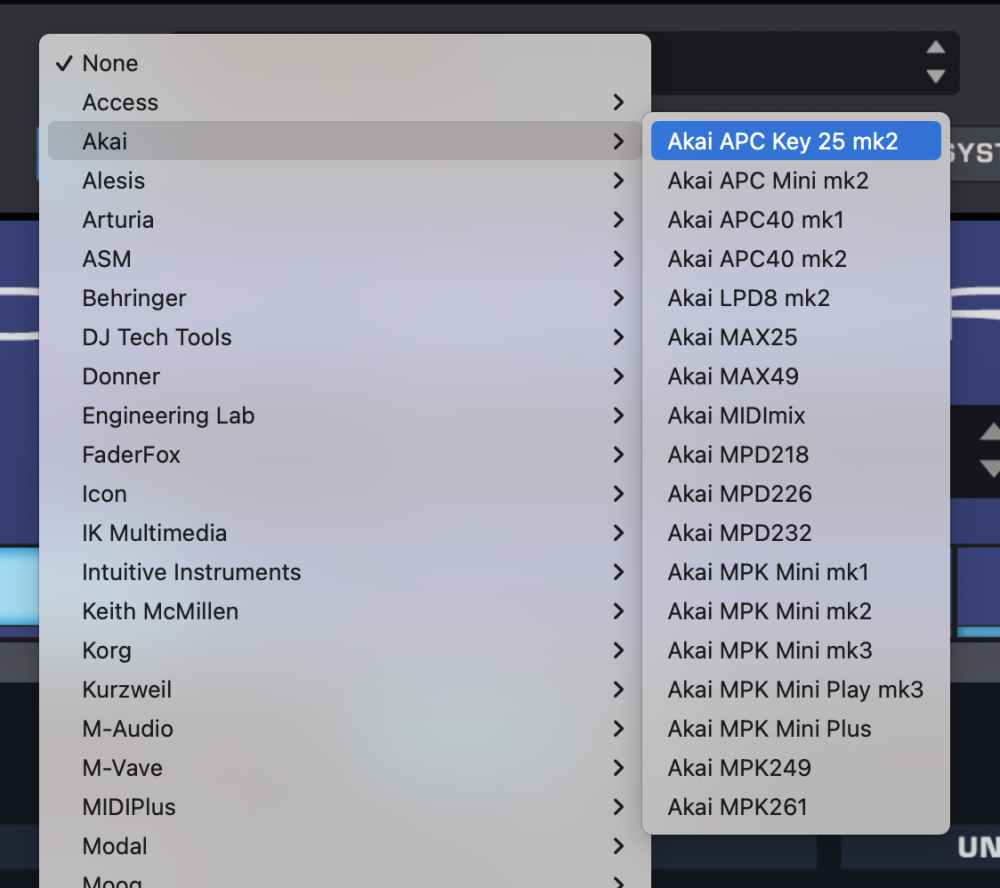Open the Donner submenu
Image resolution: width=1000 pixels, height=888 pixels.
pyautogui.click(x=344, y=376)
